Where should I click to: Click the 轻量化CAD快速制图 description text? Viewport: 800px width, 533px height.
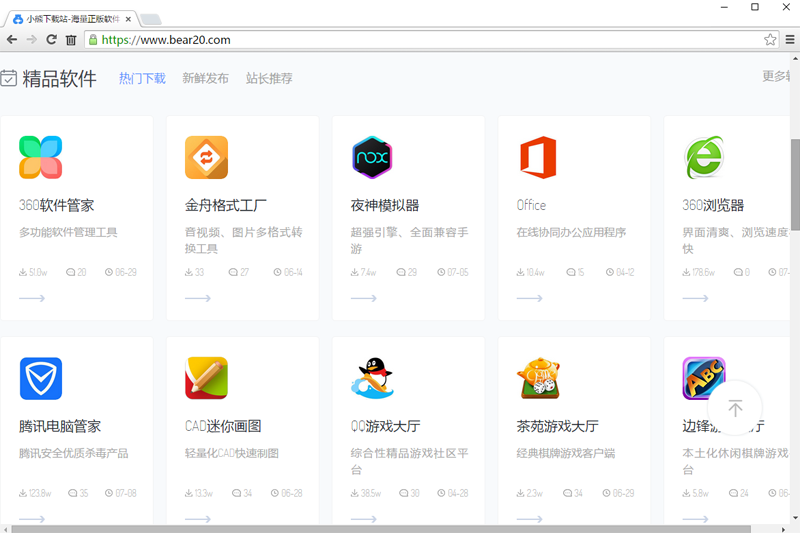(232, 453)
